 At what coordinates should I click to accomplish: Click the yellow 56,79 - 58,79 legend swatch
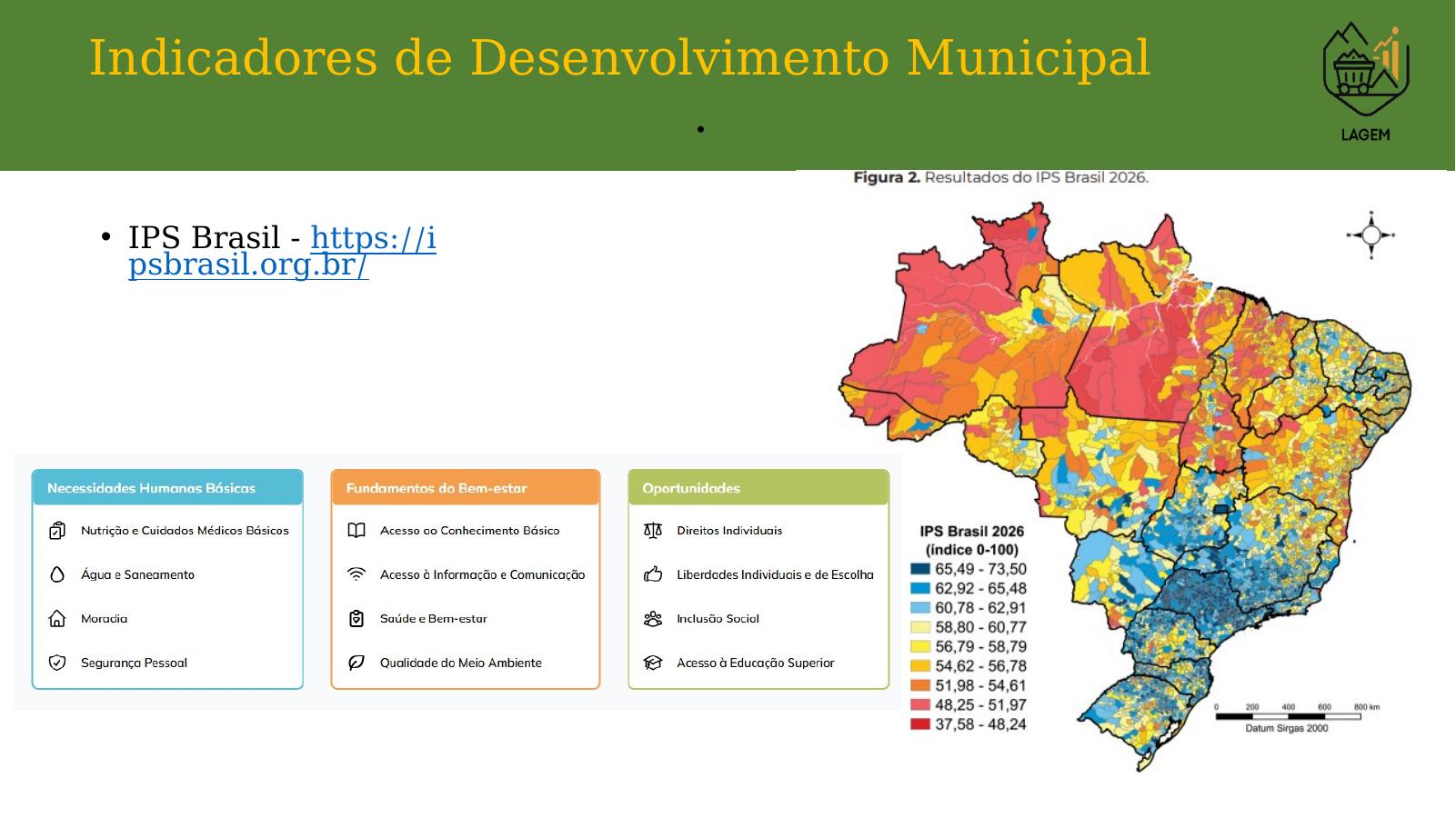pos(920,647)
